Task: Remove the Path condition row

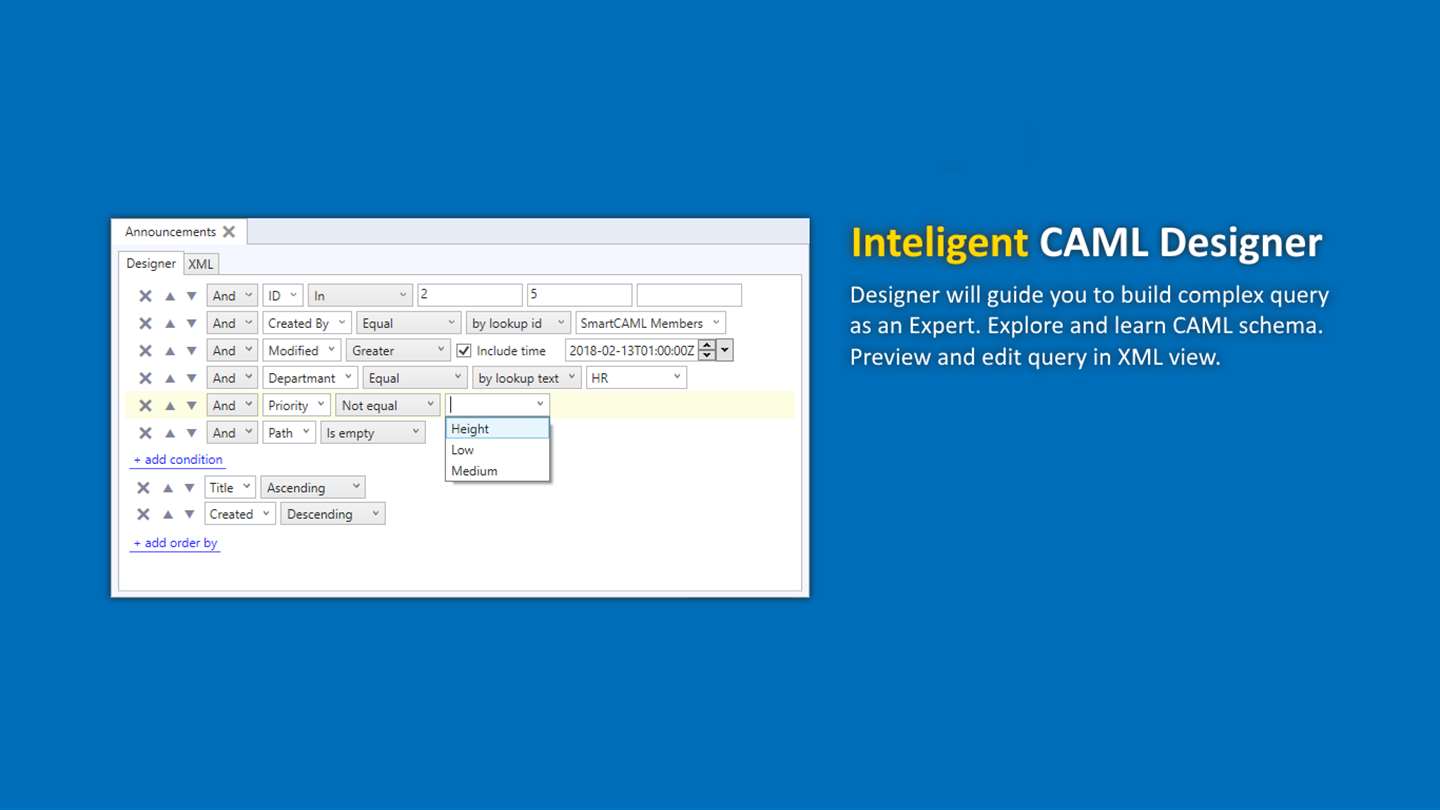Action: click(x=145, y=433)
